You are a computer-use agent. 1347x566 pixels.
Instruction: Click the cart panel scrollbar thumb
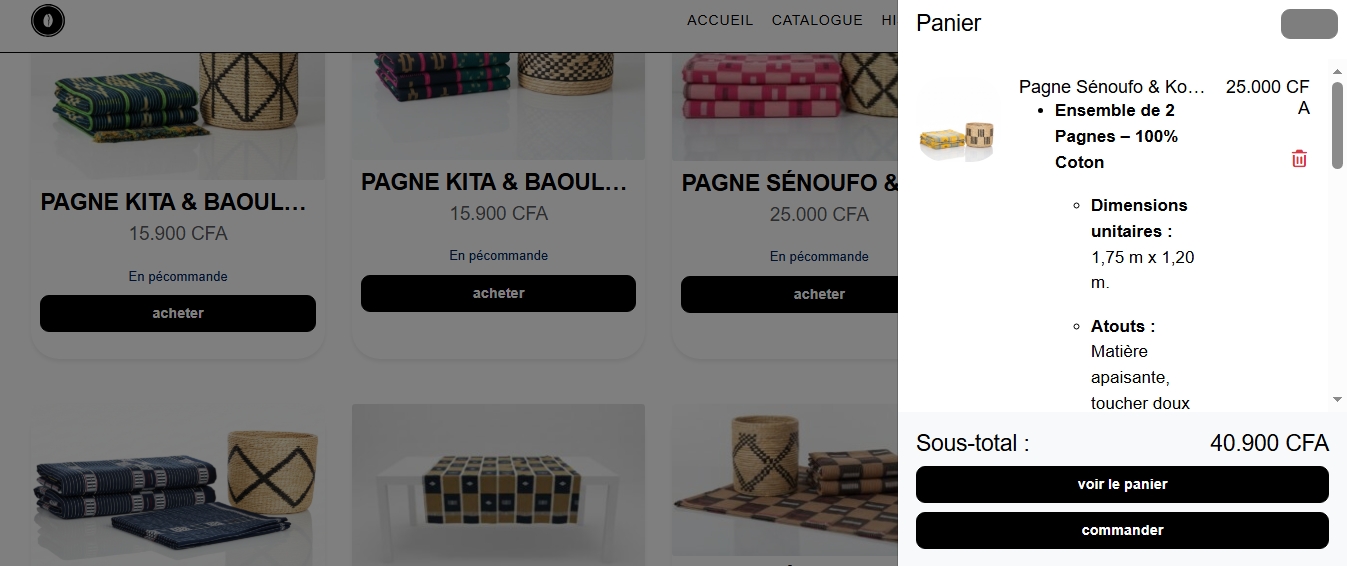pos(1337,125)
